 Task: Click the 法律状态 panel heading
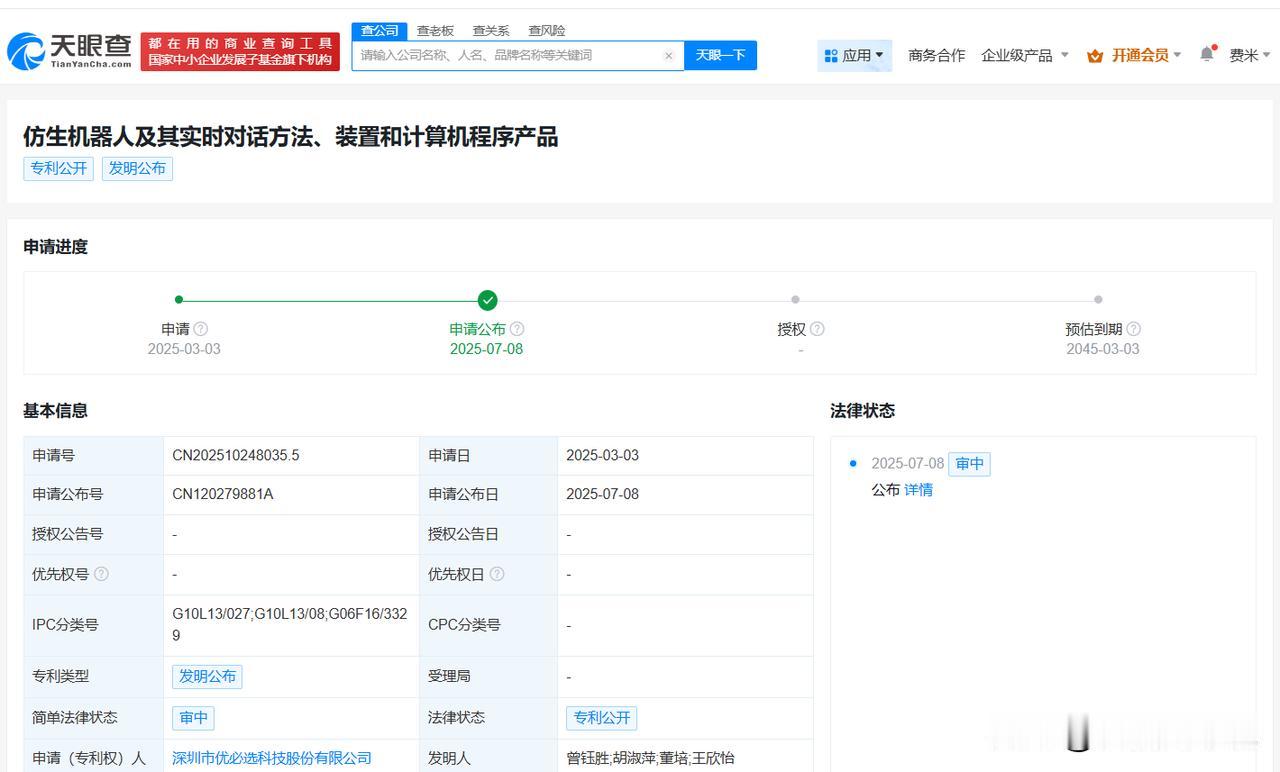[862, 410]
